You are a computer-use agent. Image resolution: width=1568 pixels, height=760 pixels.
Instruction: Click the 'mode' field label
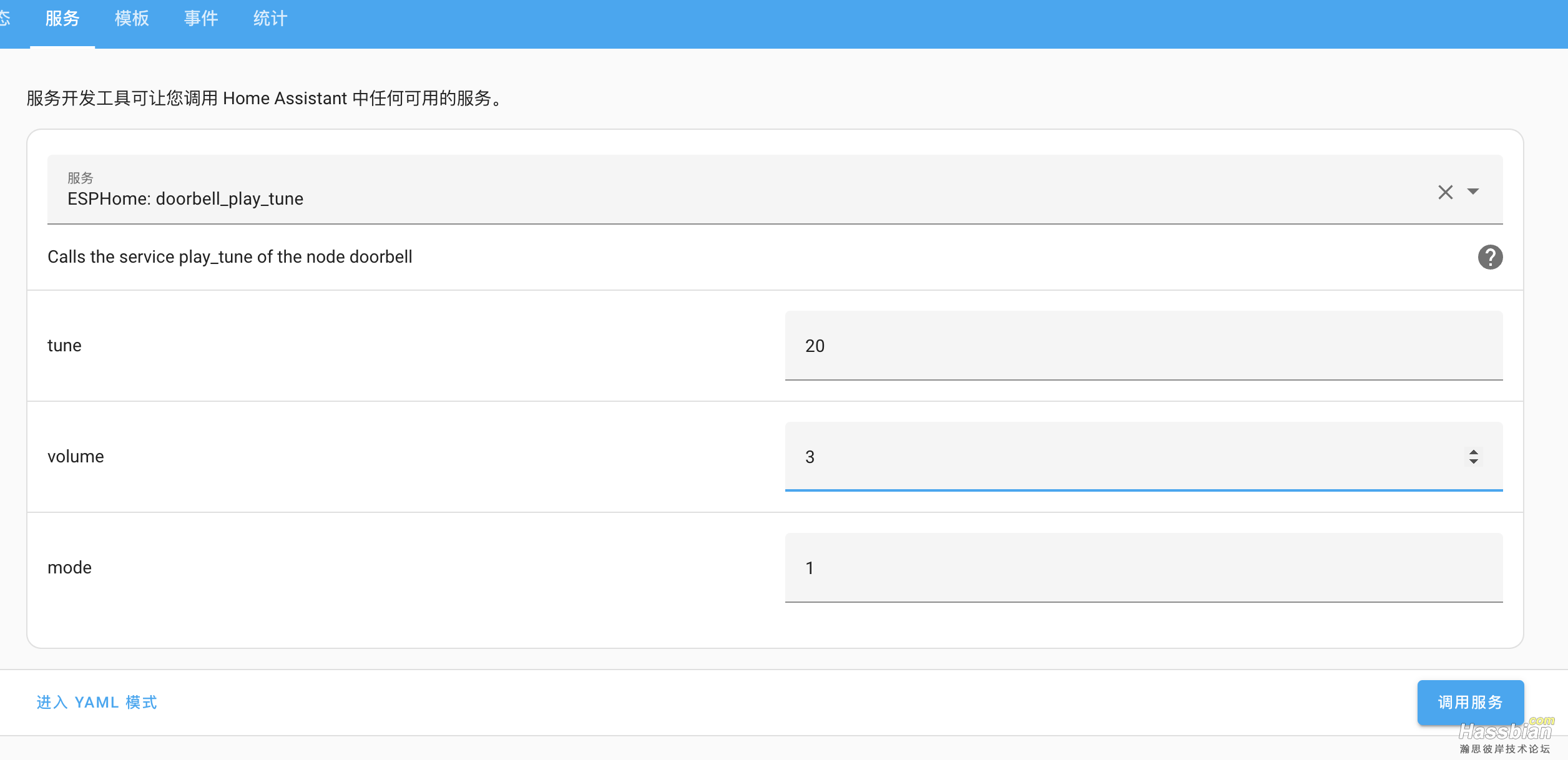(x=69, y=568)
